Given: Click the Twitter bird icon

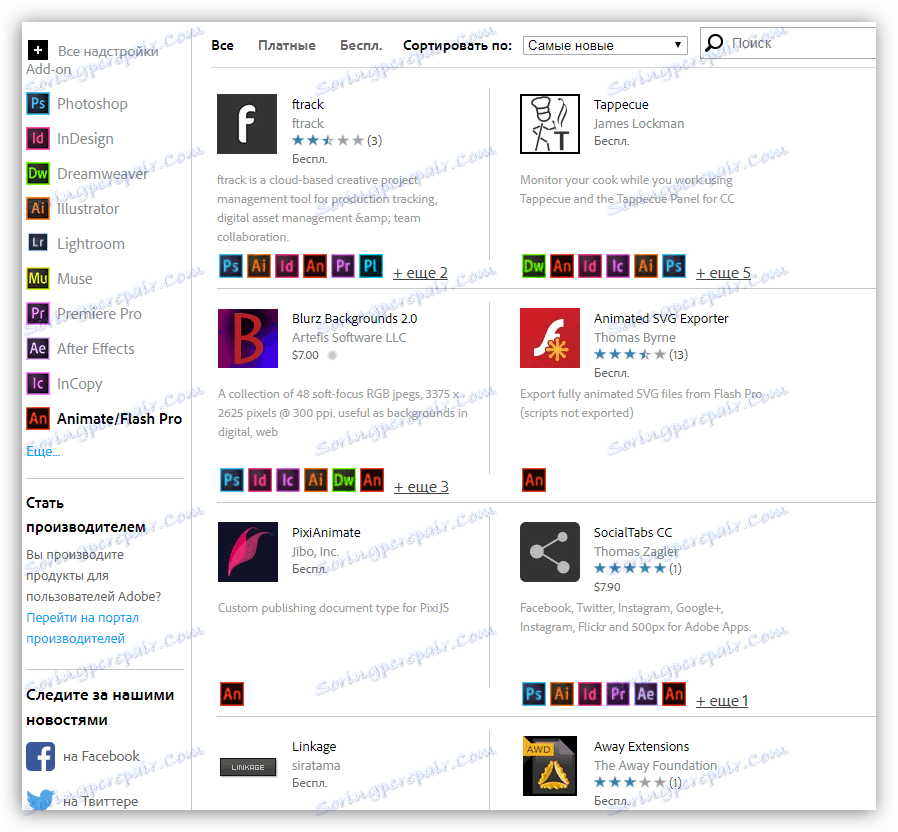Looking at the screenshot, I should [41, 800].
